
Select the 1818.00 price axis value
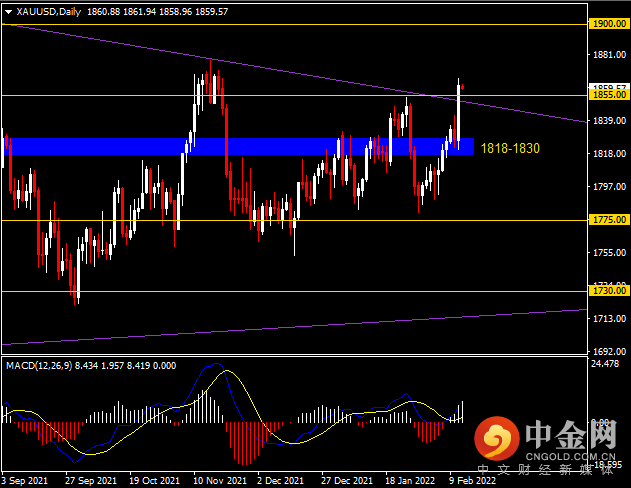tap(609, 153)
